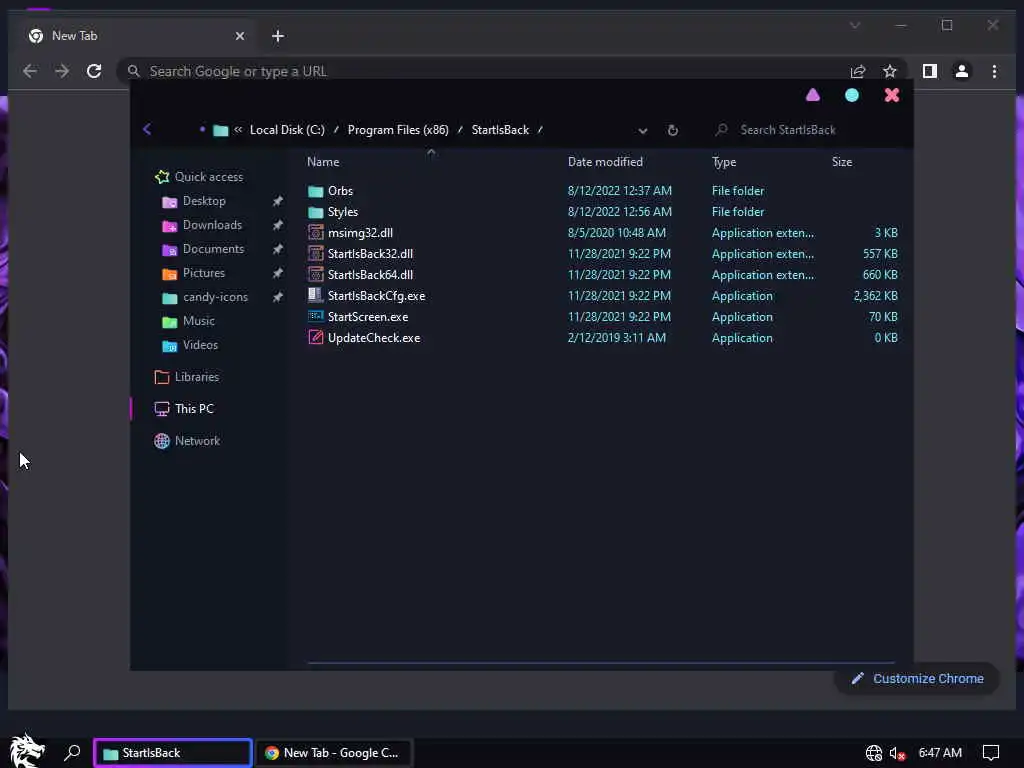Expand the address bar history dropdown
Screen dimensions: 1024x768
point(643,131)
